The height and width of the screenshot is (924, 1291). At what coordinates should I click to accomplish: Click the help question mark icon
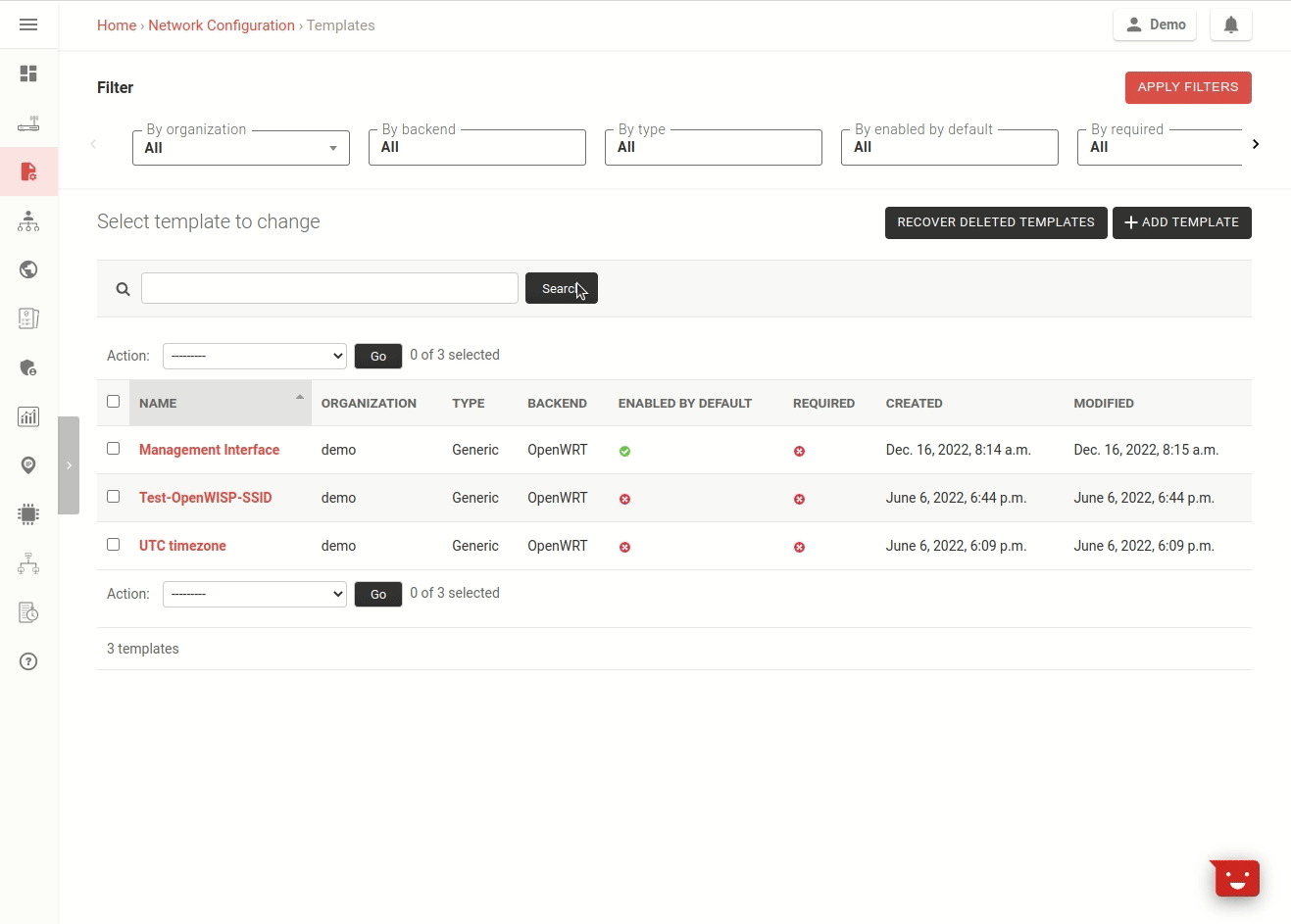[x=28, y=661]
